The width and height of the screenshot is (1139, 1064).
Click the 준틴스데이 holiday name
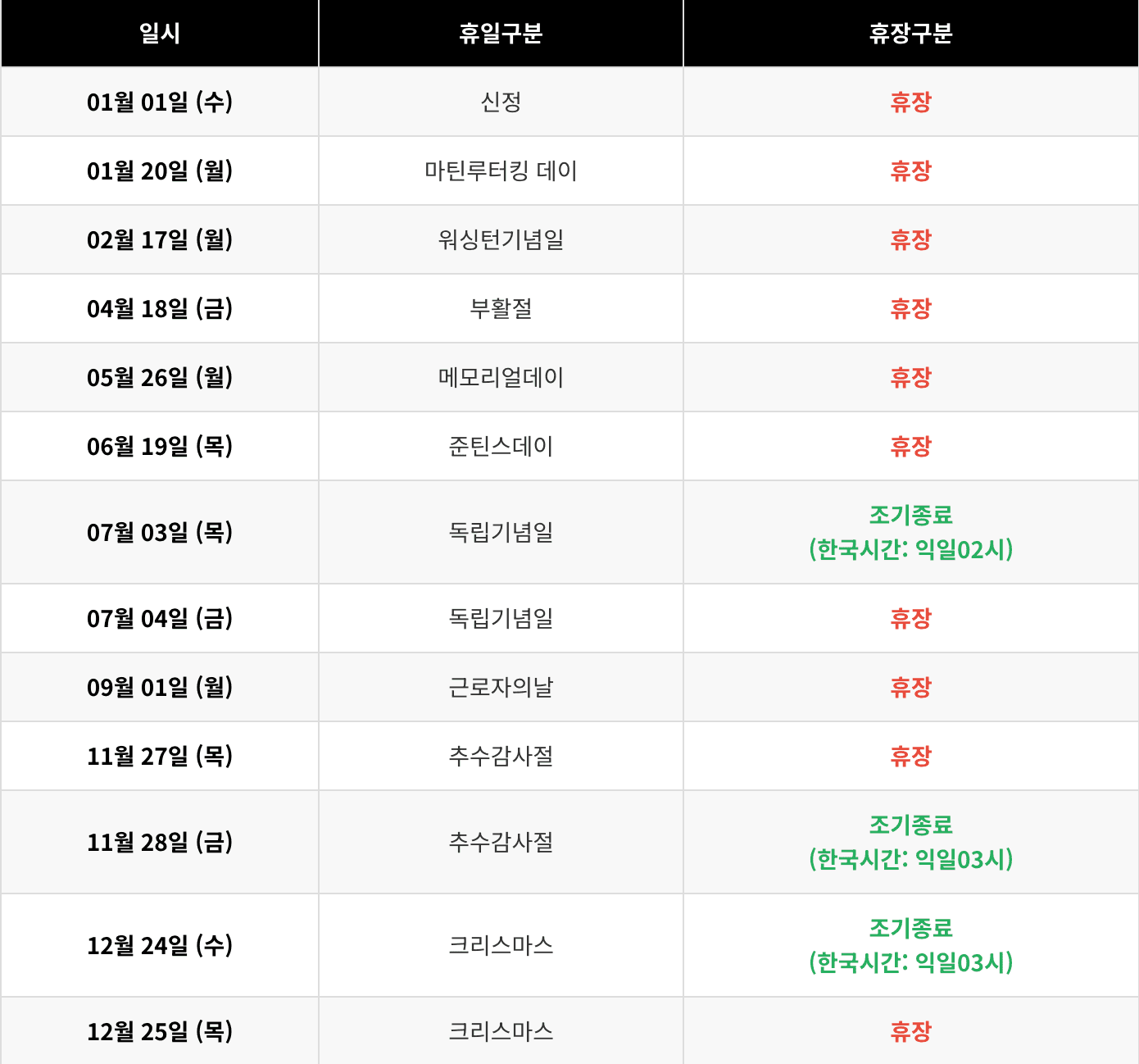tap(501, 447)
